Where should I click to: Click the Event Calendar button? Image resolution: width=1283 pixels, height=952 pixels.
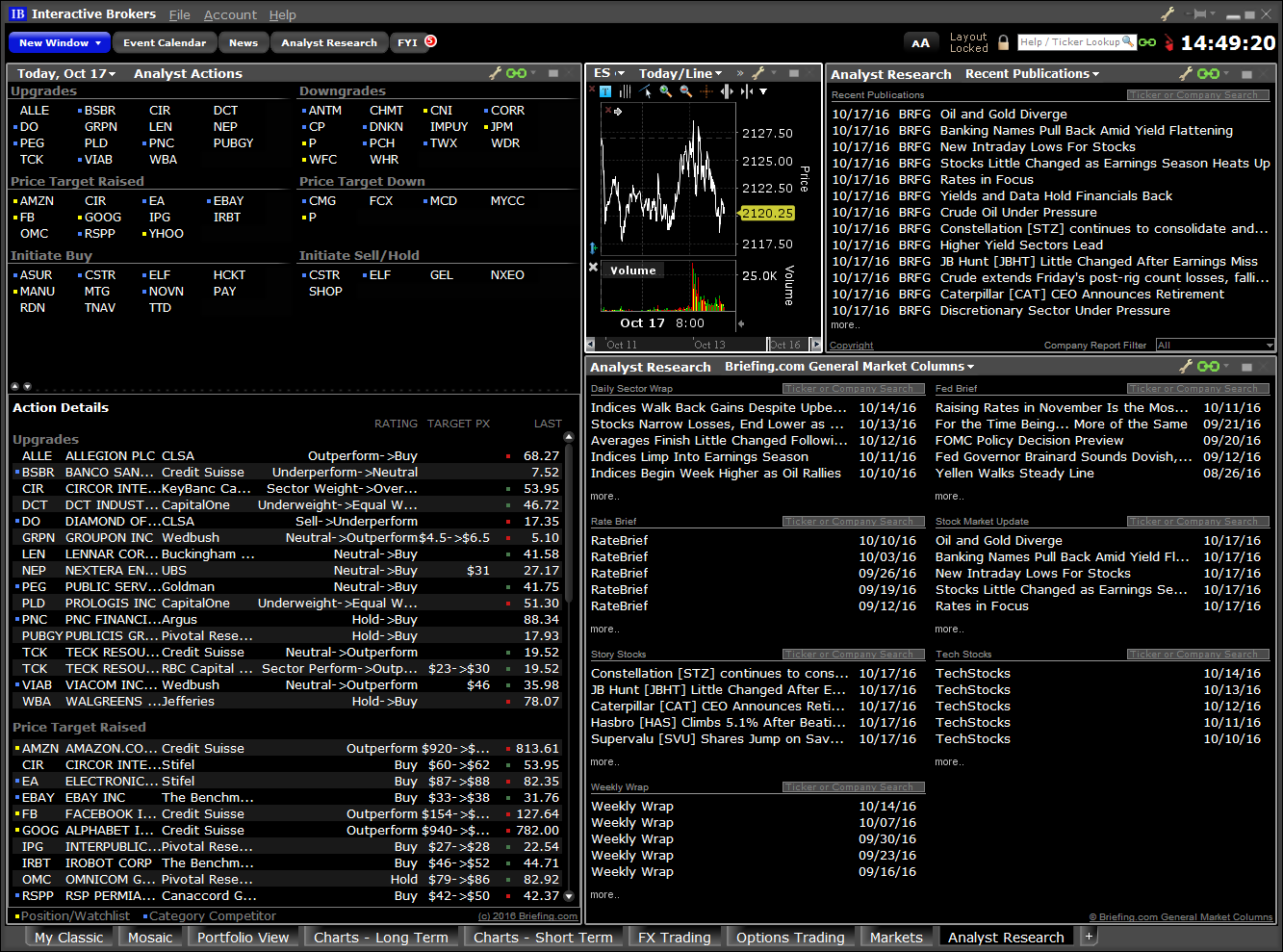(x=164, y=42)
